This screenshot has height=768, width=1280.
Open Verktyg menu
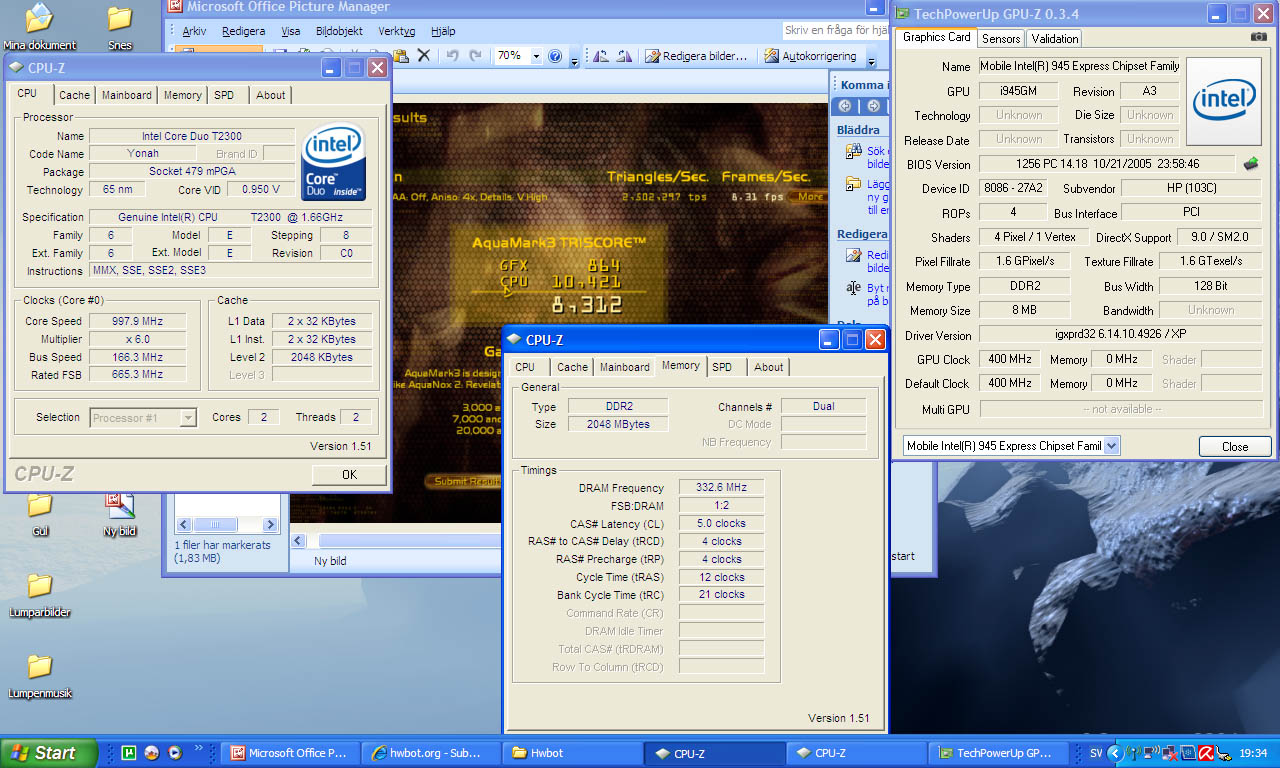pos(396,31)
